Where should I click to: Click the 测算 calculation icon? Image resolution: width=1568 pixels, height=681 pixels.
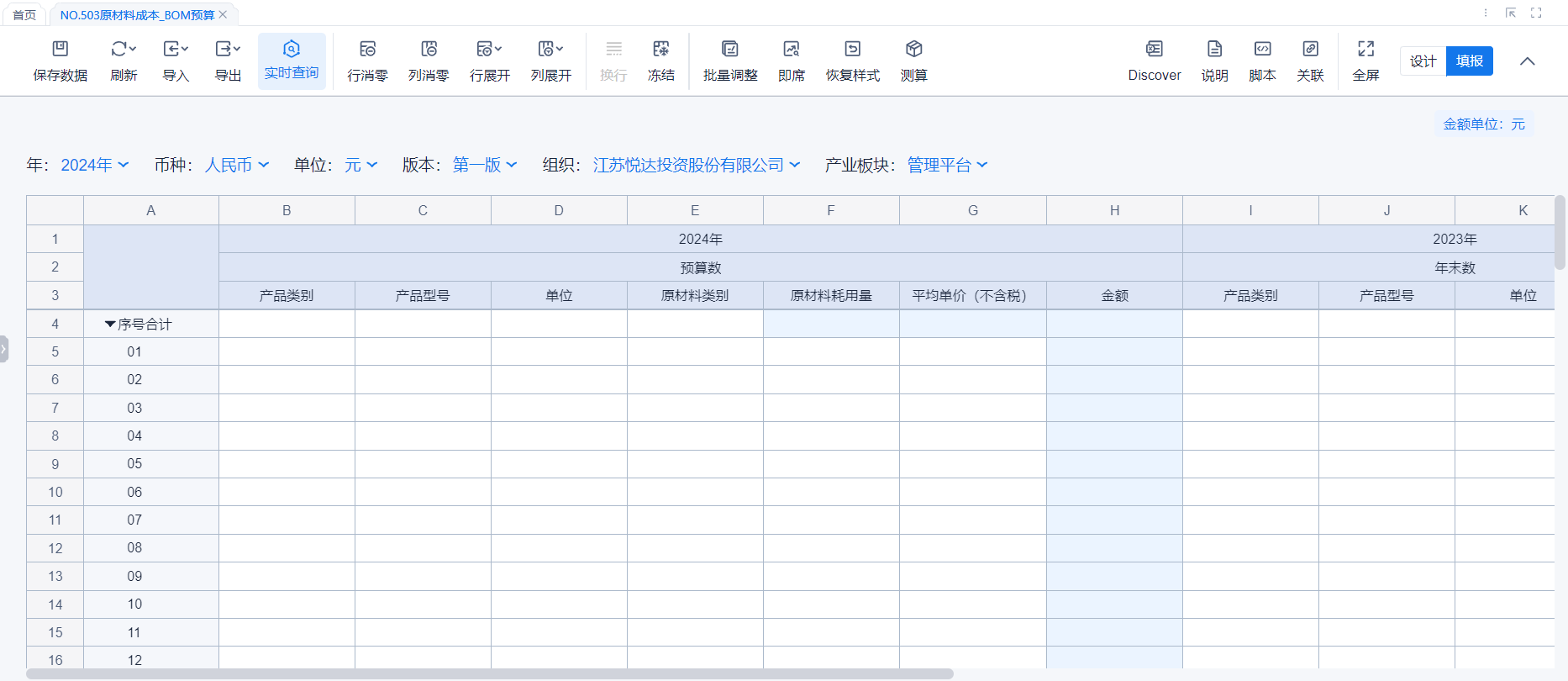click(x=914, y=50)
